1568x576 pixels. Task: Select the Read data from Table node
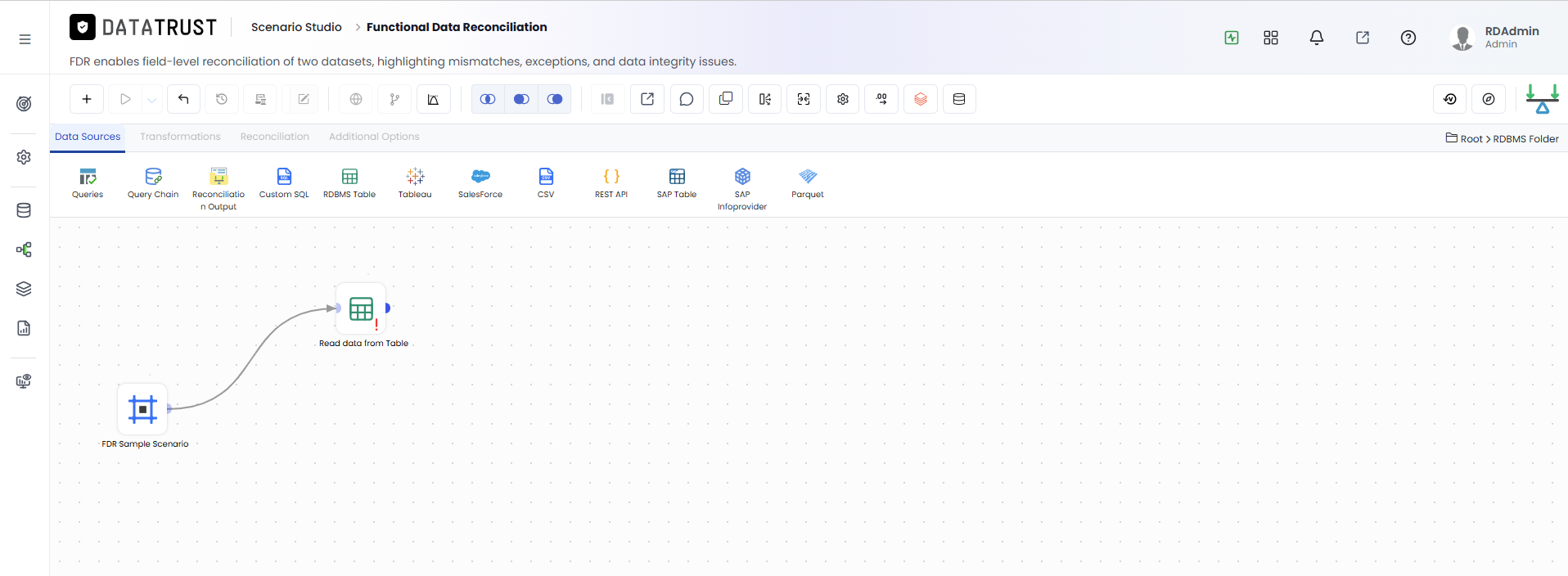[x=361, y=308]
